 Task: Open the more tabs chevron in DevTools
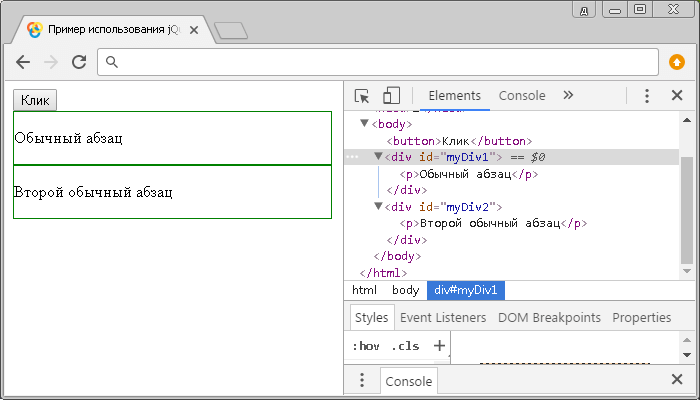(x=568, y=95)
